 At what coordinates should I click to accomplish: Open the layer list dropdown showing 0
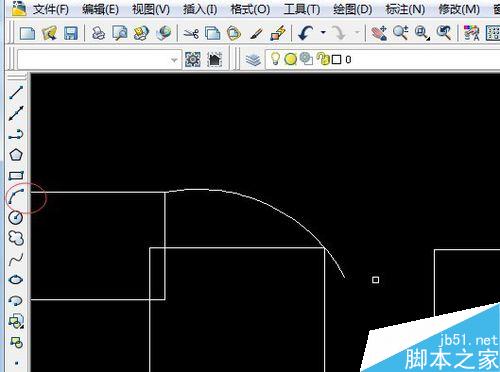[x=383, y=60]
